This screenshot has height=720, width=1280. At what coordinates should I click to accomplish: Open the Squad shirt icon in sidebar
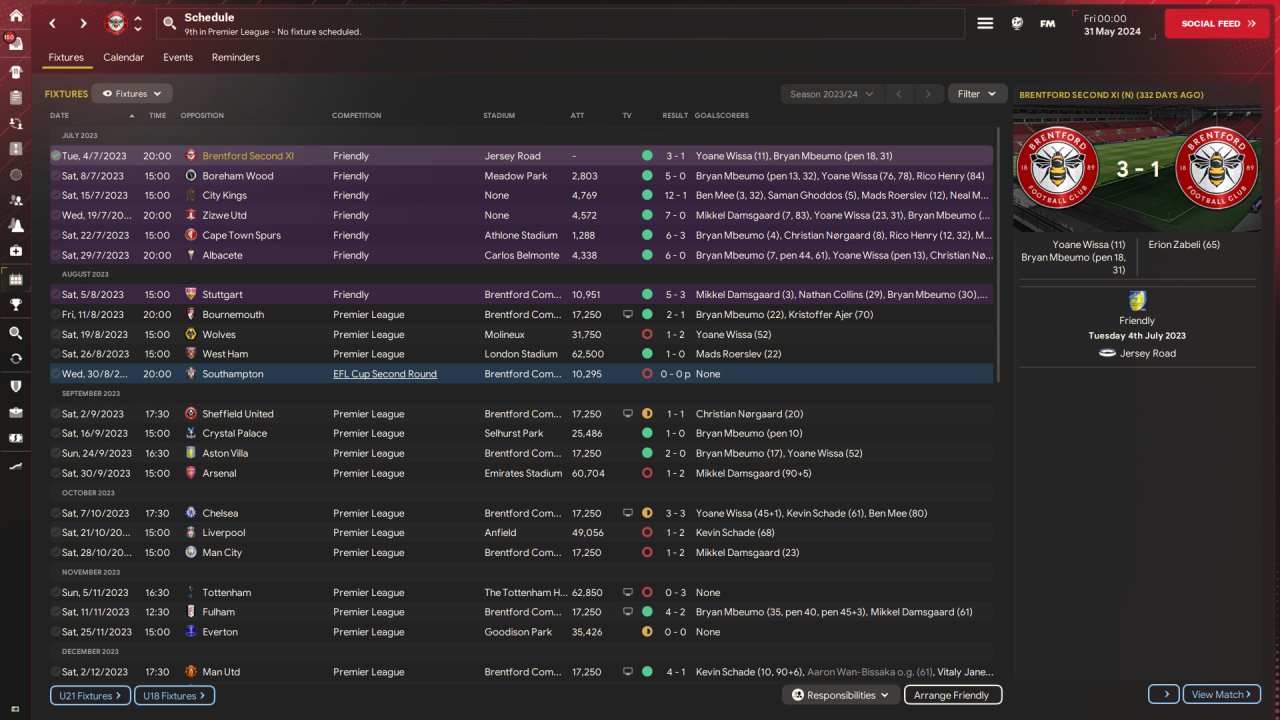tap(15, 72)
